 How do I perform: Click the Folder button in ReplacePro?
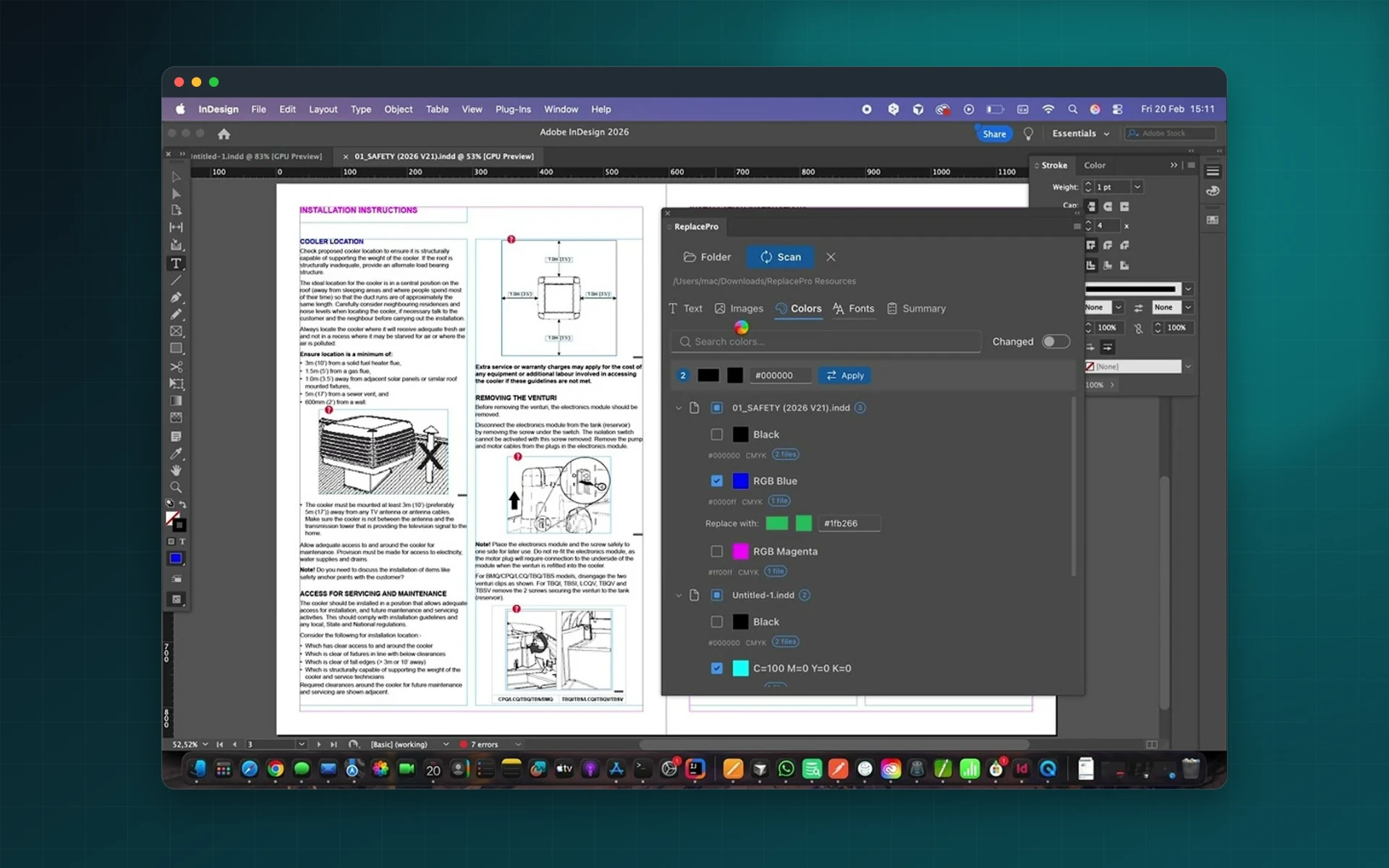707,257
